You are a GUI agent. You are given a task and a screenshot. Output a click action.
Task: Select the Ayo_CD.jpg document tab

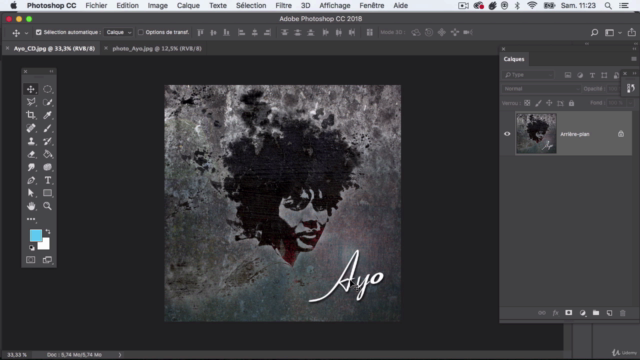[x=54, y=48]
